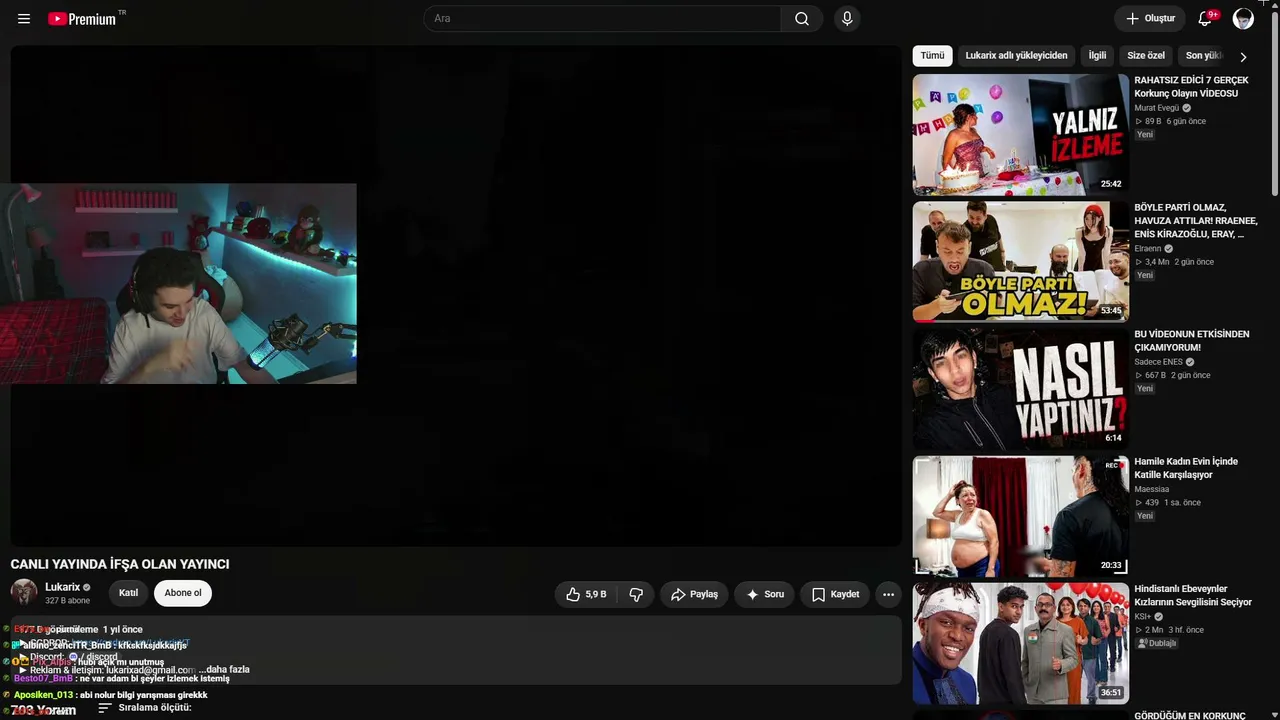Click video heading CANLI YAYINDA İFŞA OLAN YAYINCI
The image size is (1280, 720).
[120, 564]
